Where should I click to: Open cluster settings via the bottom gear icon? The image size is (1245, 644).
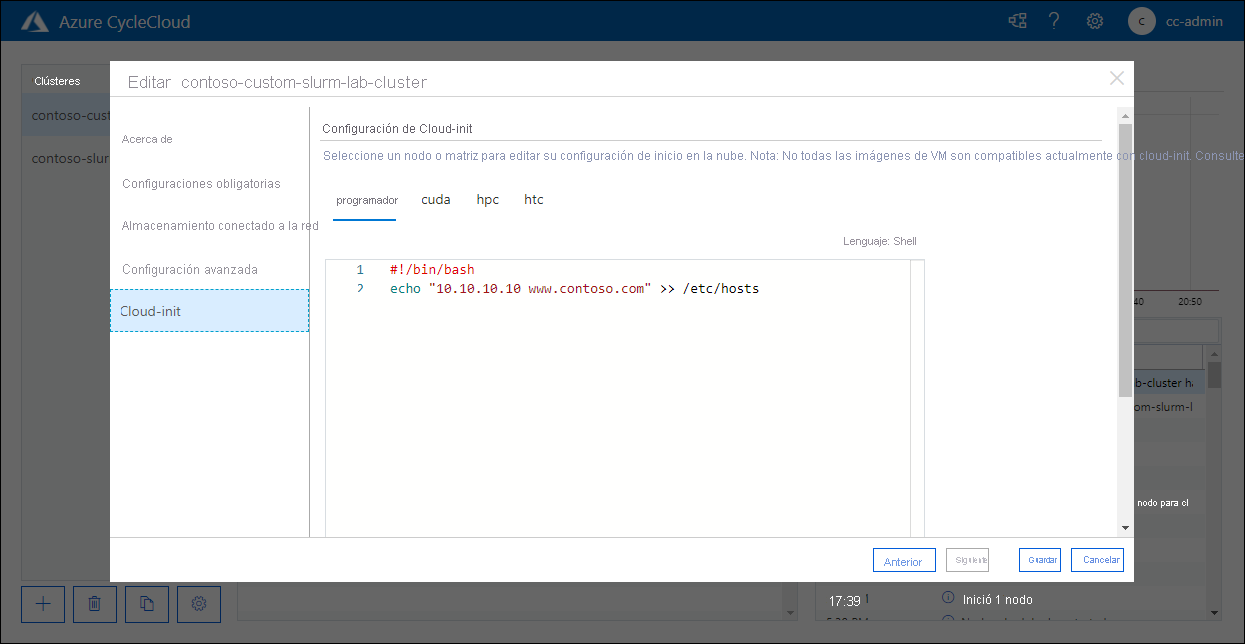(x=199, y=604)
